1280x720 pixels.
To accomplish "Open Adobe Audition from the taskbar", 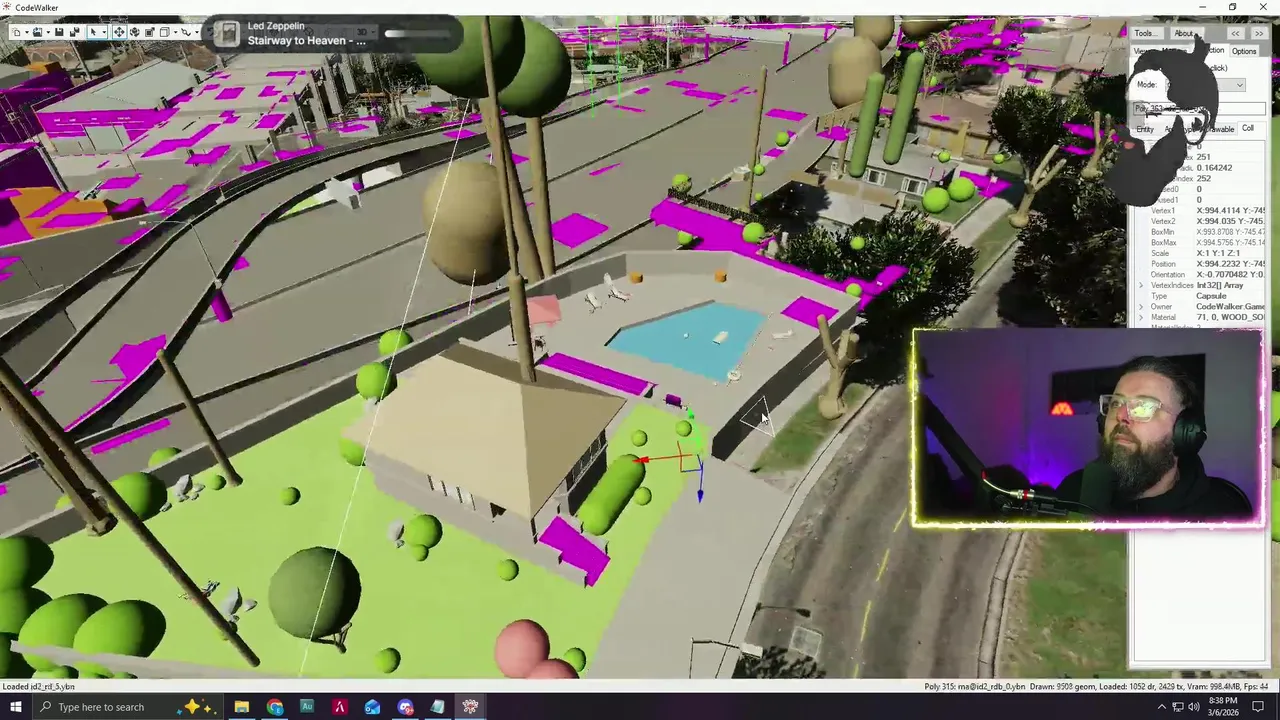I will (x=307, y=707).
